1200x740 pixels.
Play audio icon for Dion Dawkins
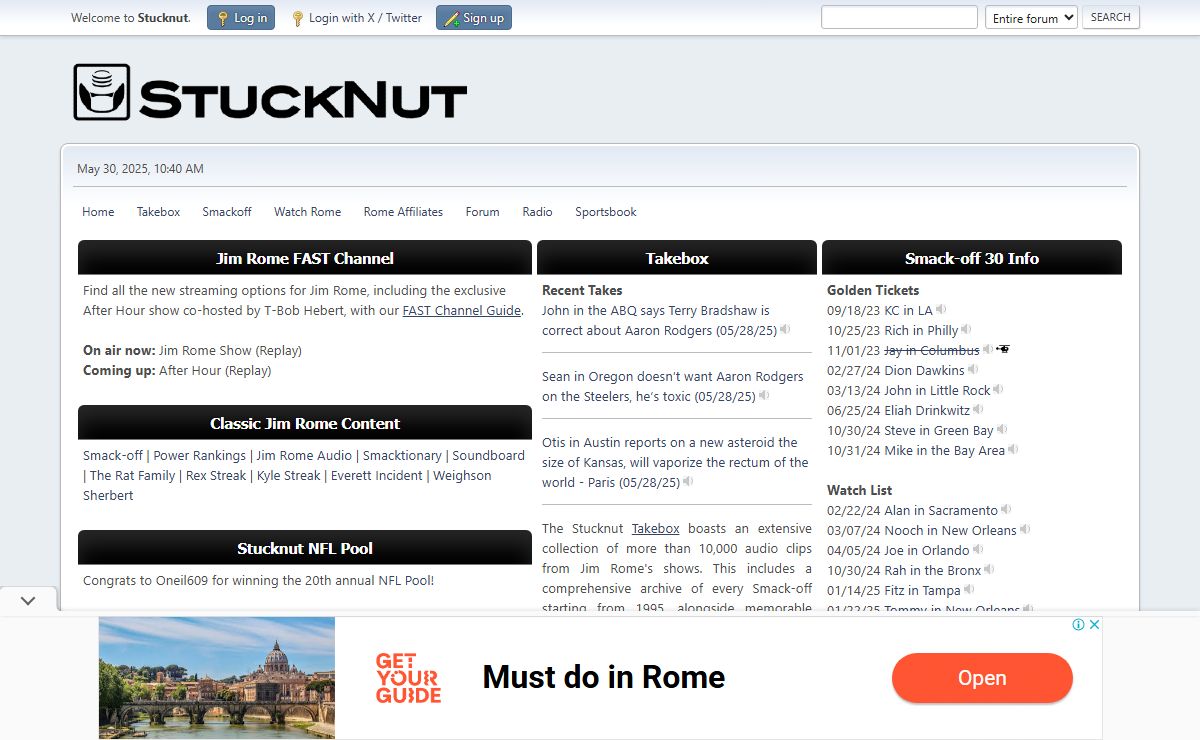(974, 370)
